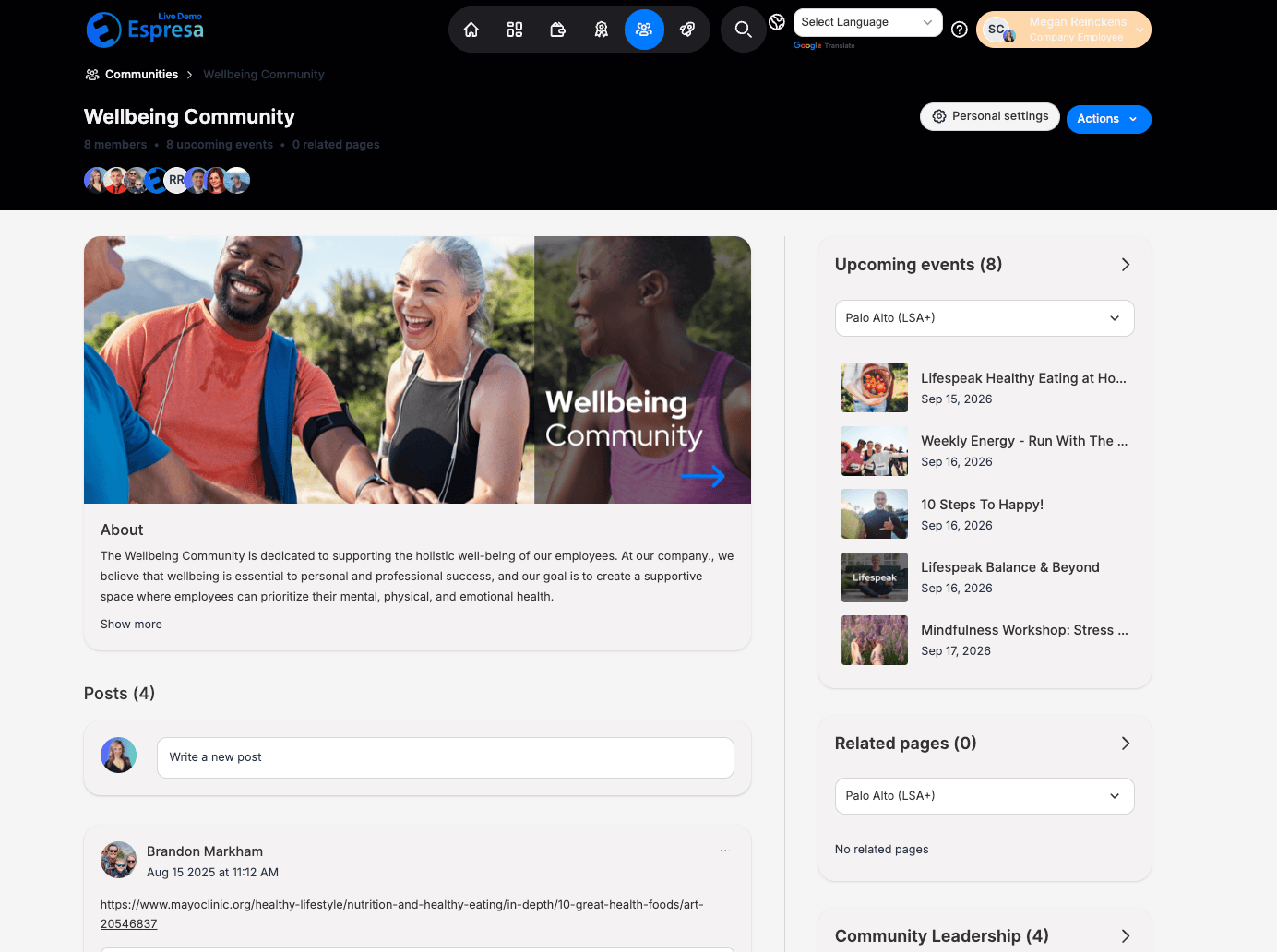The image size is (1277, 952).
Task: Expand Related pages with chevron
Action: pos(1125,744)
